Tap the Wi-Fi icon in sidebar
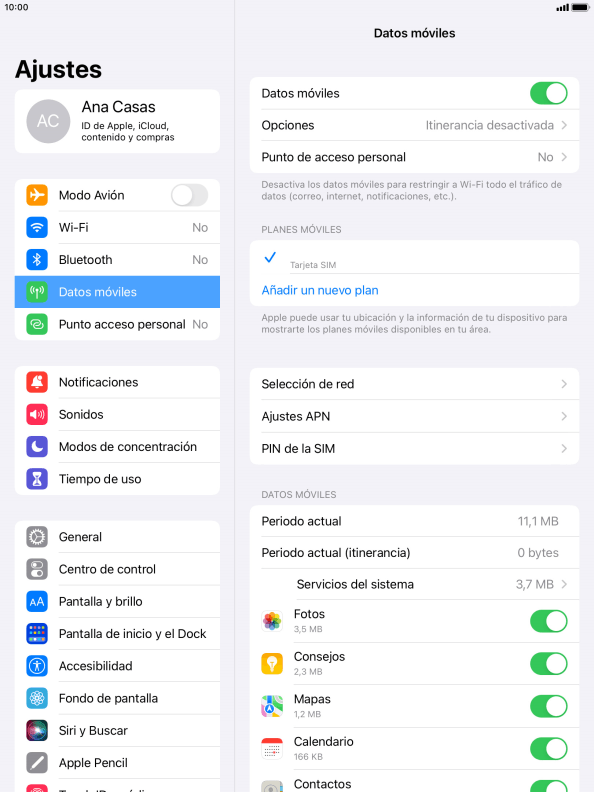 (37, 227)
